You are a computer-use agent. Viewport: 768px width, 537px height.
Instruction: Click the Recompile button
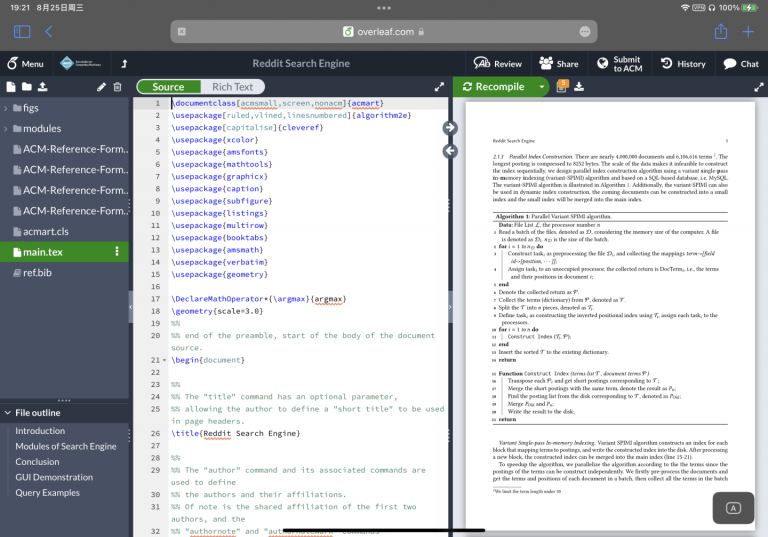pyautogui.click(x=494, y=87)
